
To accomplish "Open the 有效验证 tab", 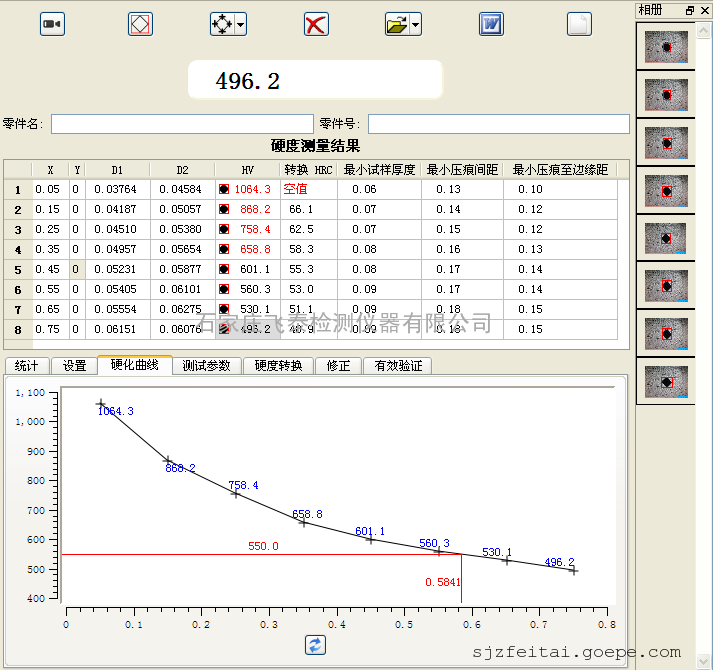I will coord(398,366).
